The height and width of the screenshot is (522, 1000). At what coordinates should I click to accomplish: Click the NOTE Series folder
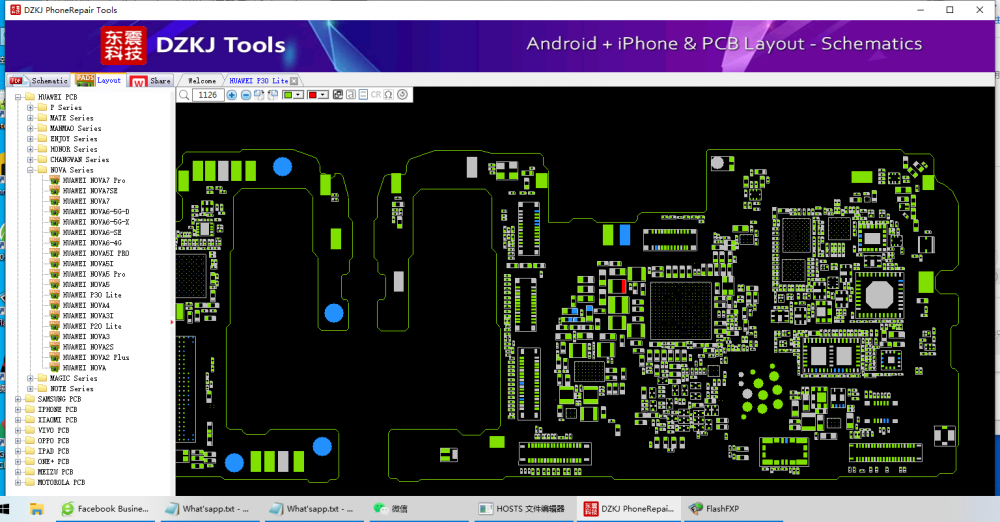tap(71, 389)
